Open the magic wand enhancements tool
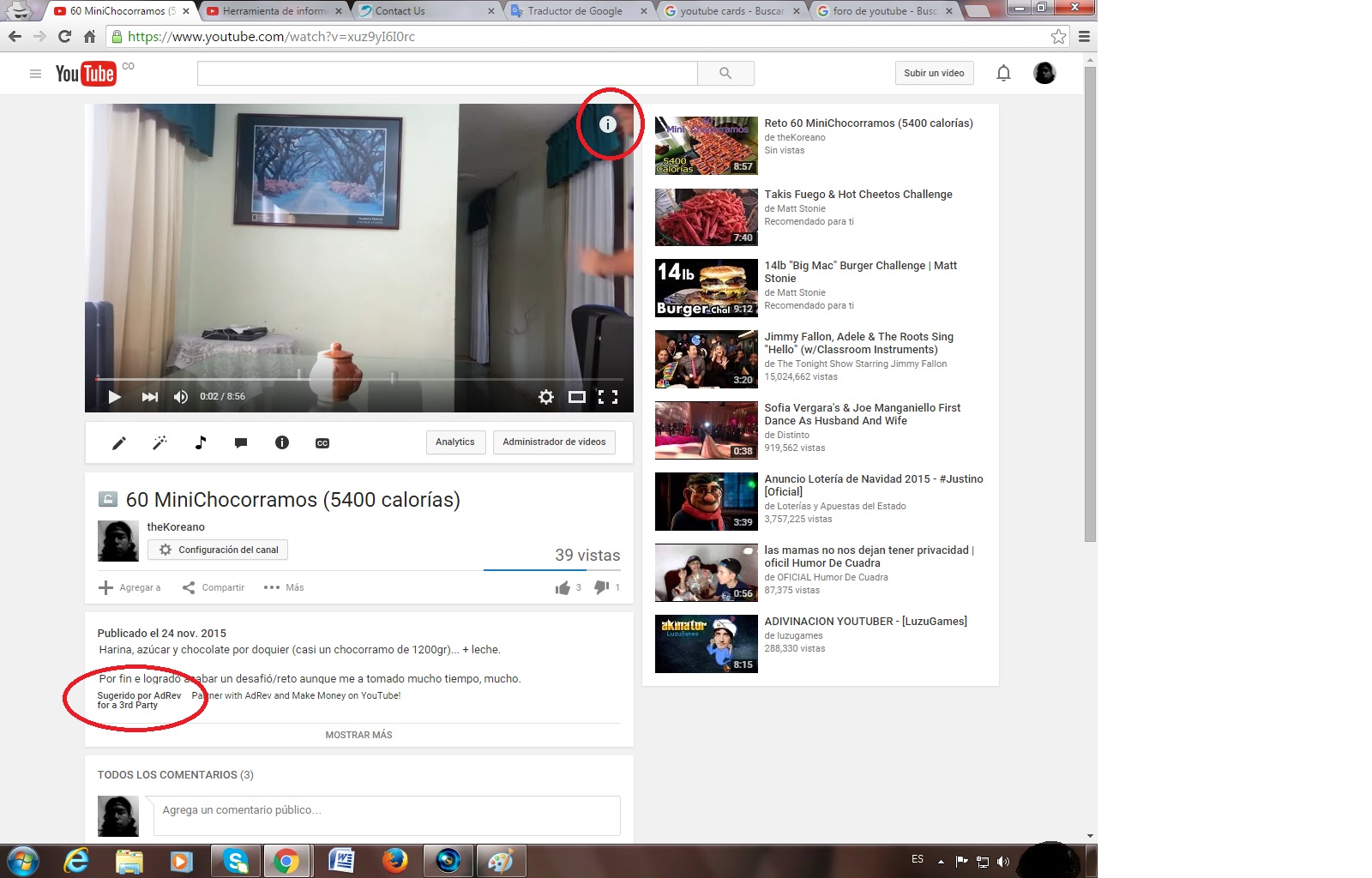This screenshot has height=878, width=1372. pyautogui.click(x=159, y=442)
